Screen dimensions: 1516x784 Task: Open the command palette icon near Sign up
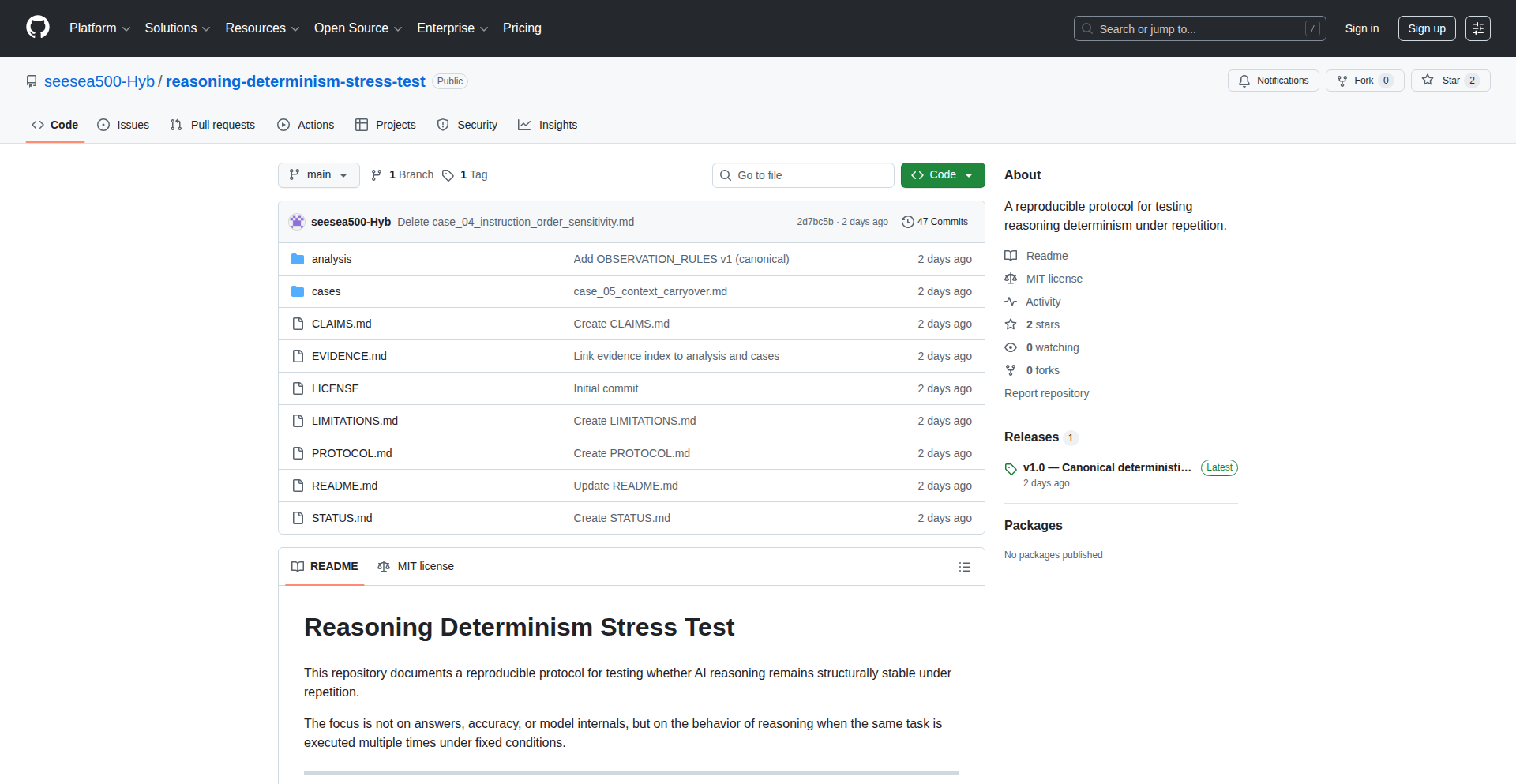[1478, 28]
